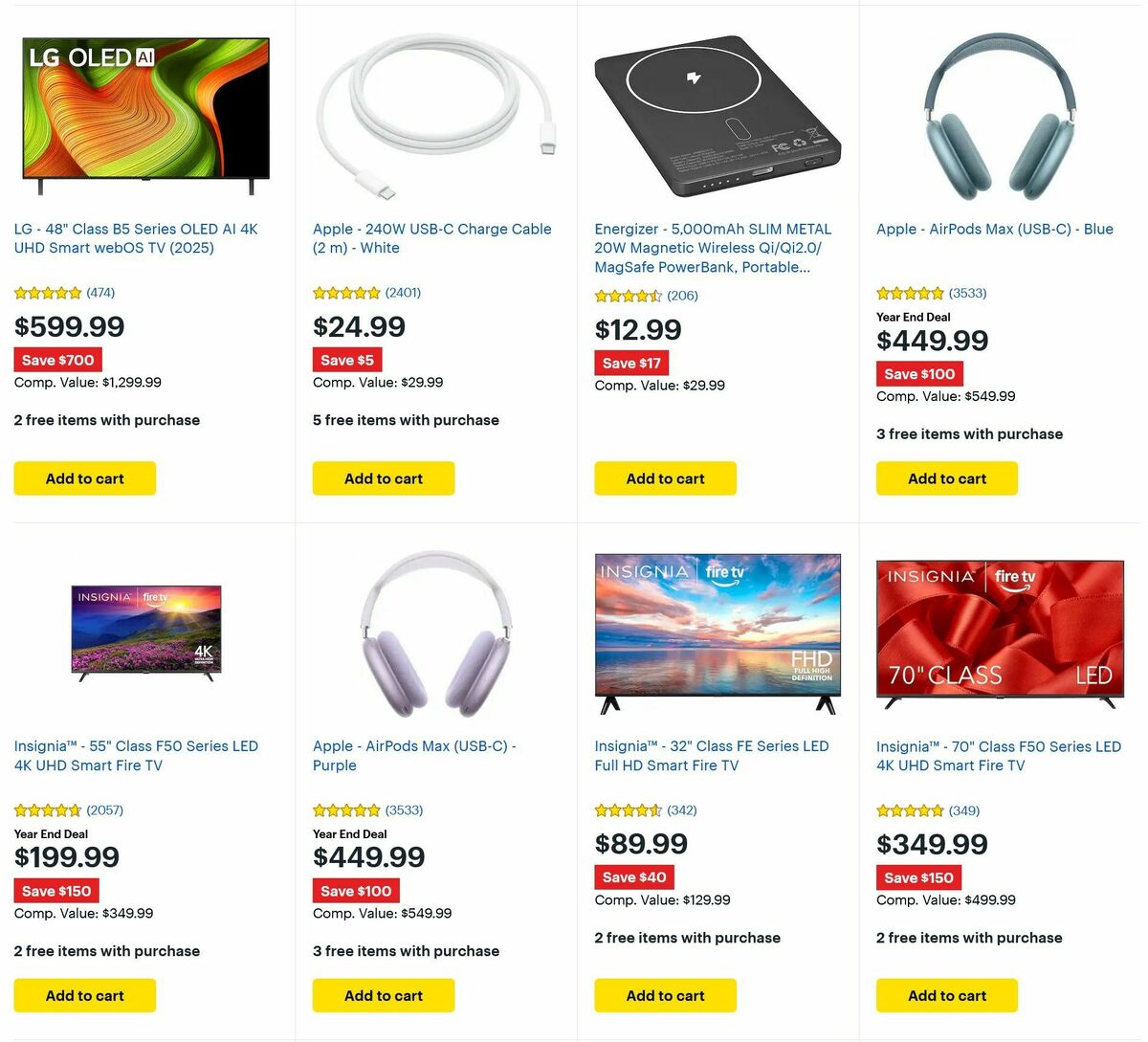Click the star rating on the Insignia 70" TV
The image size is (1148, 1042).
[x=909, y=809]
